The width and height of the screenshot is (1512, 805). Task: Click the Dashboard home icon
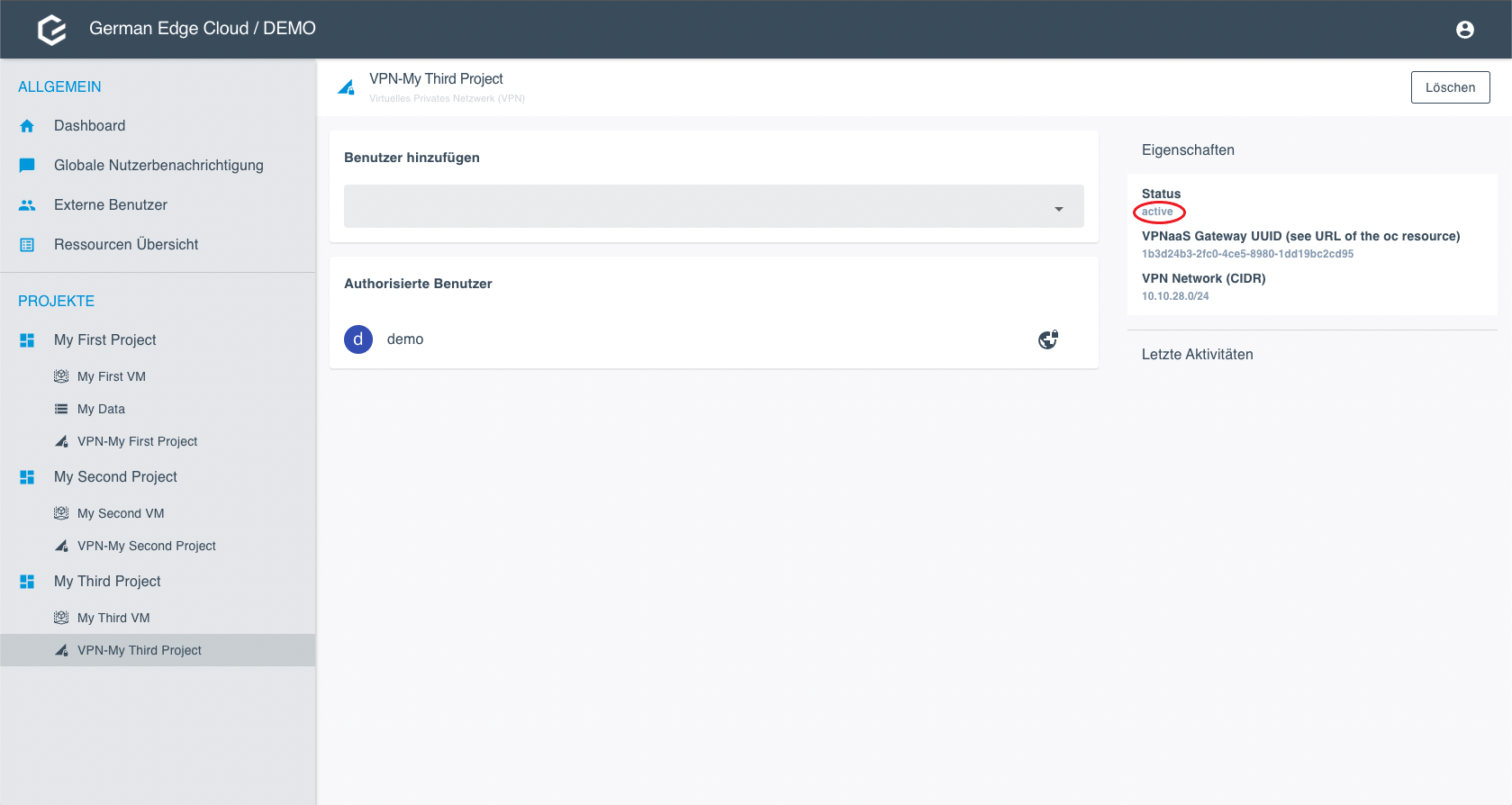coord(27,126)
